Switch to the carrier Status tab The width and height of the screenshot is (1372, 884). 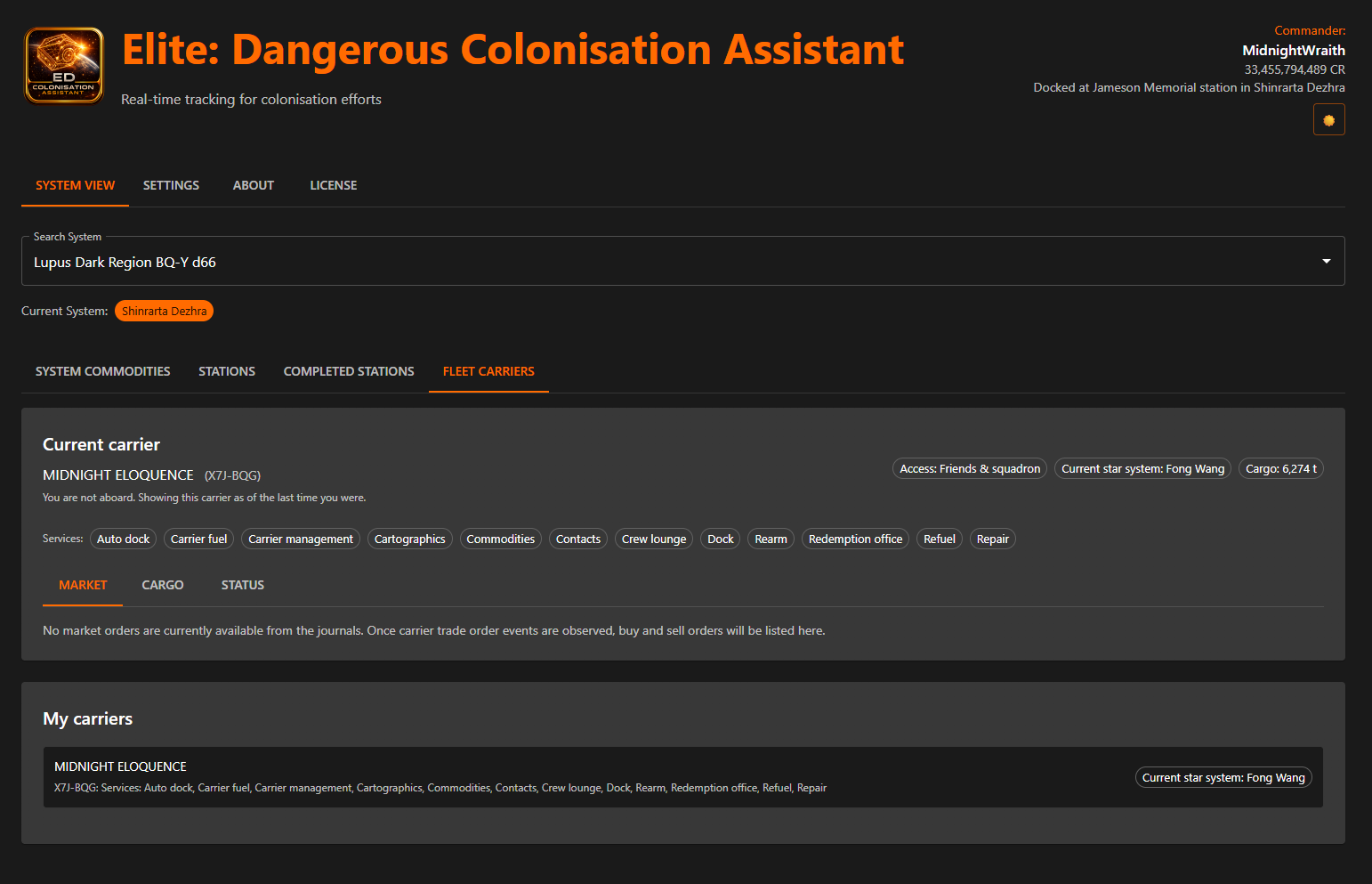pos(243,585)
